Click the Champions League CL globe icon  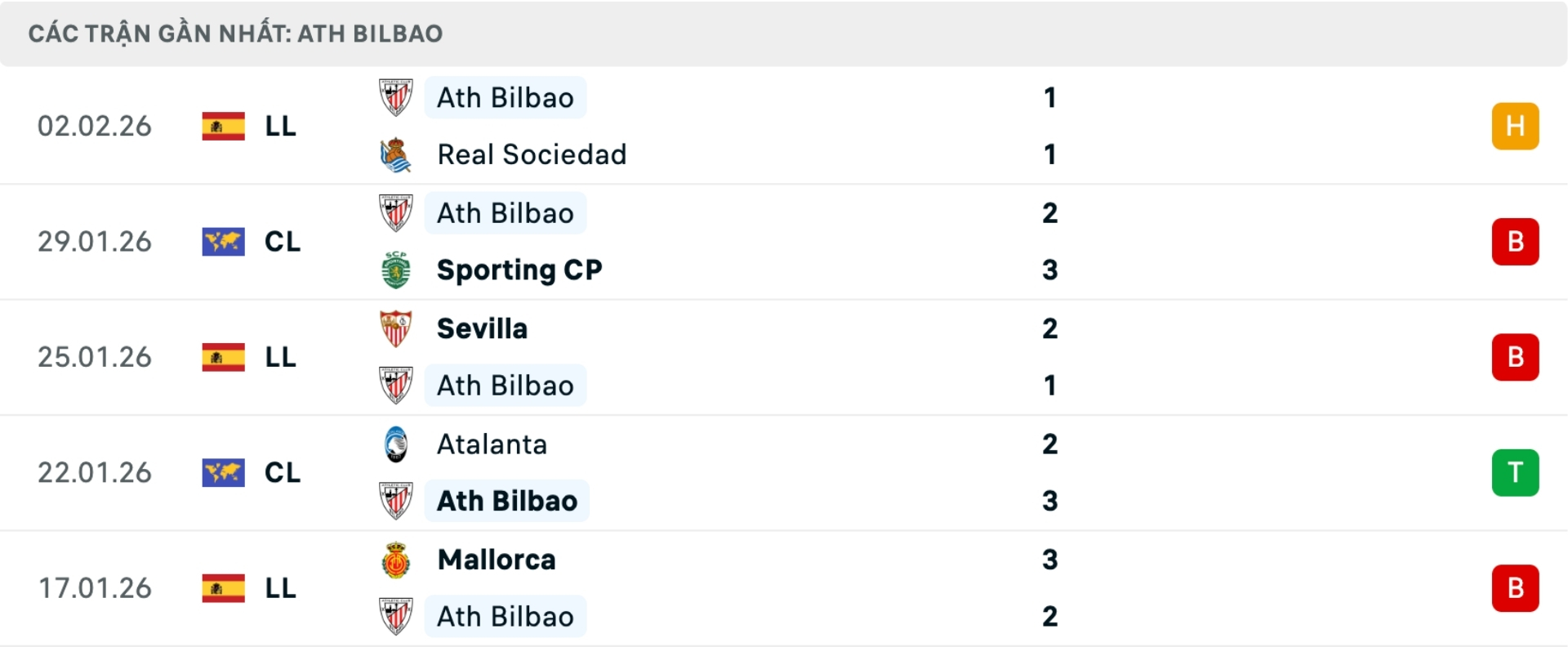coord(222,242)
